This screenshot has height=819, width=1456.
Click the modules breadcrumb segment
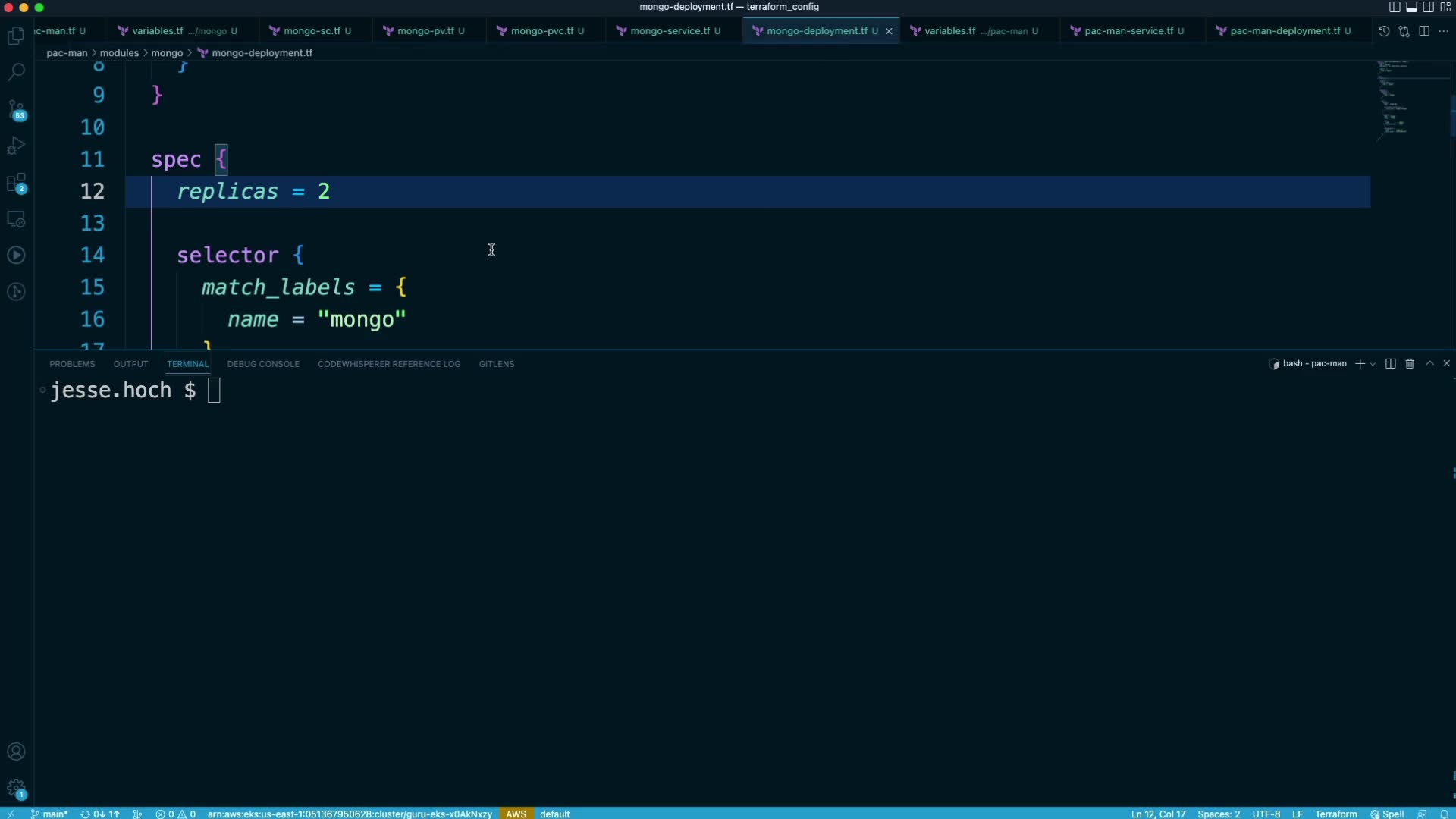coord(119,53)
